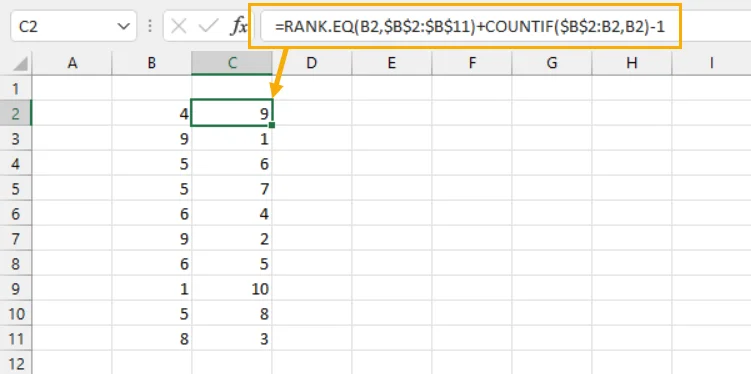Confirm the entry with the checkmark icon
Image resolution: width=751 pixels, height=374 pixels.
(208, 27)
